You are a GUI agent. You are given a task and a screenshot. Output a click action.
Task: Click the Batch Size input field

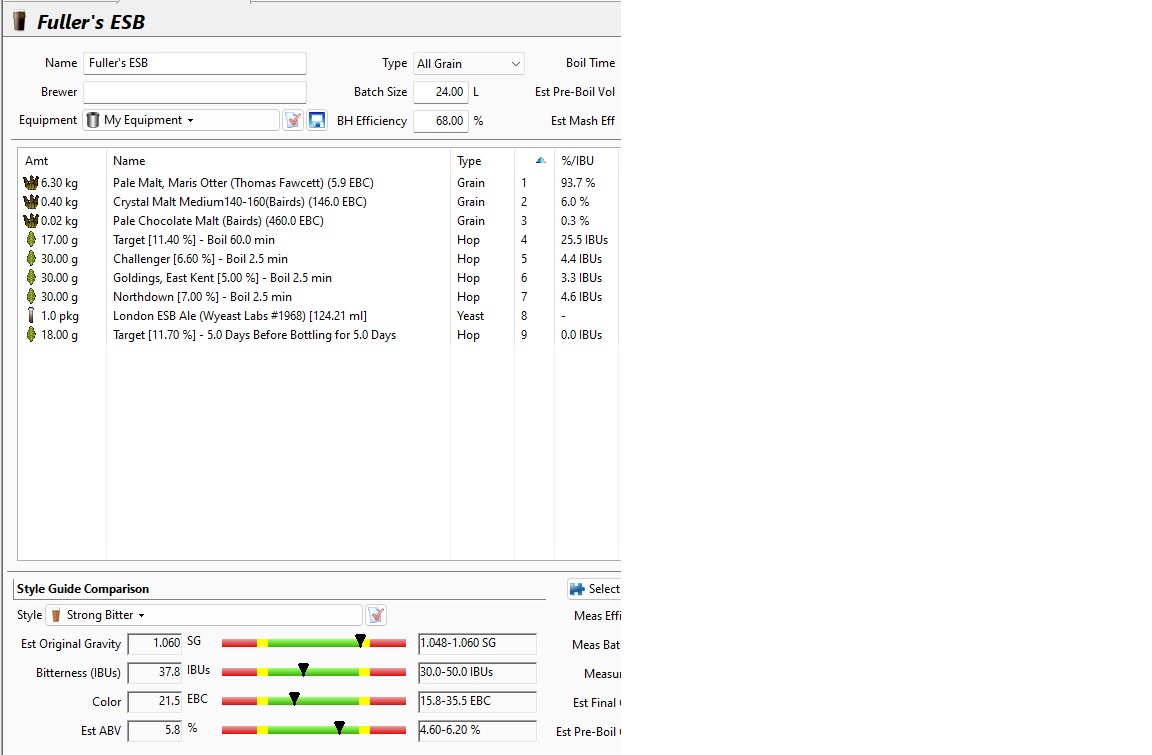point(440,92)
